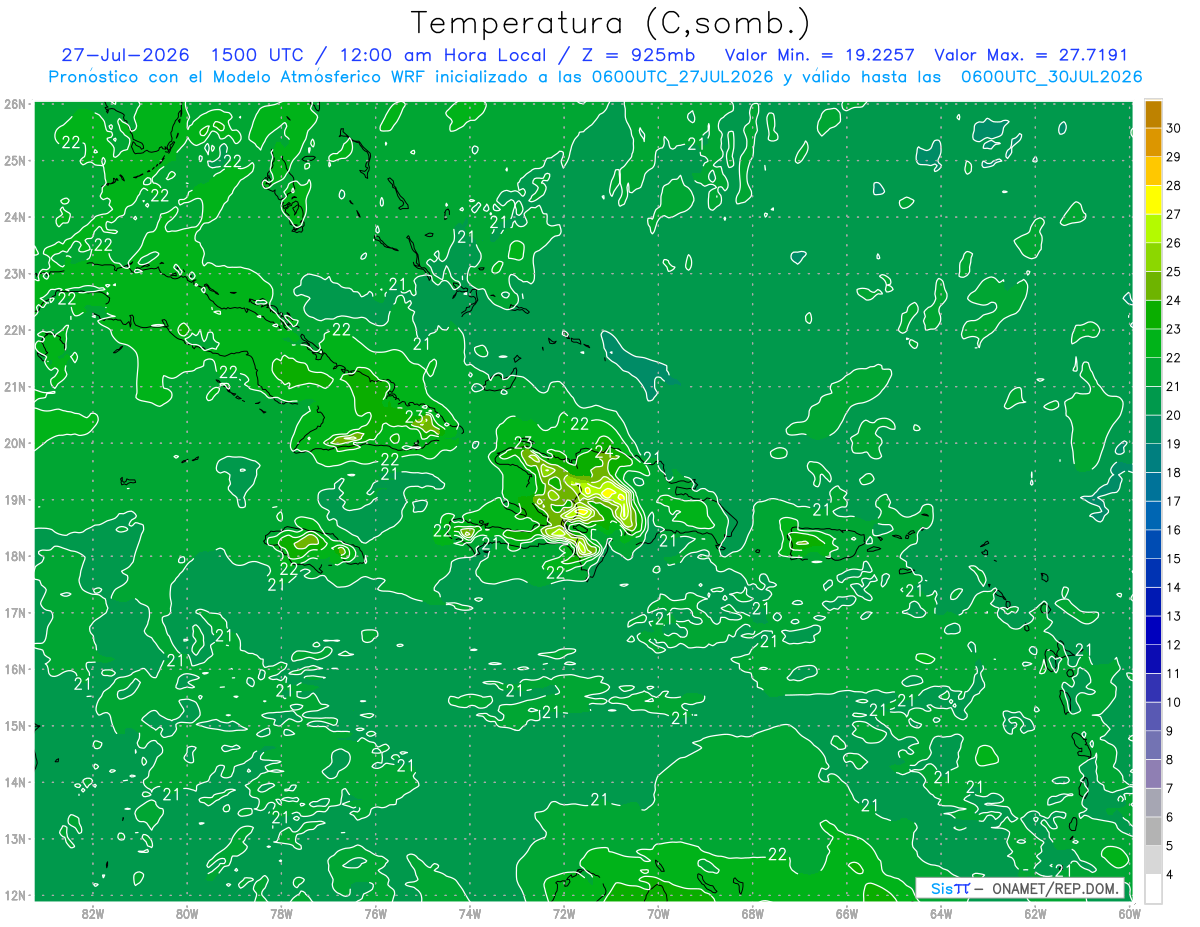Click the 78W longitude axis label
The image size is (1200, 927).
(281, 913)
